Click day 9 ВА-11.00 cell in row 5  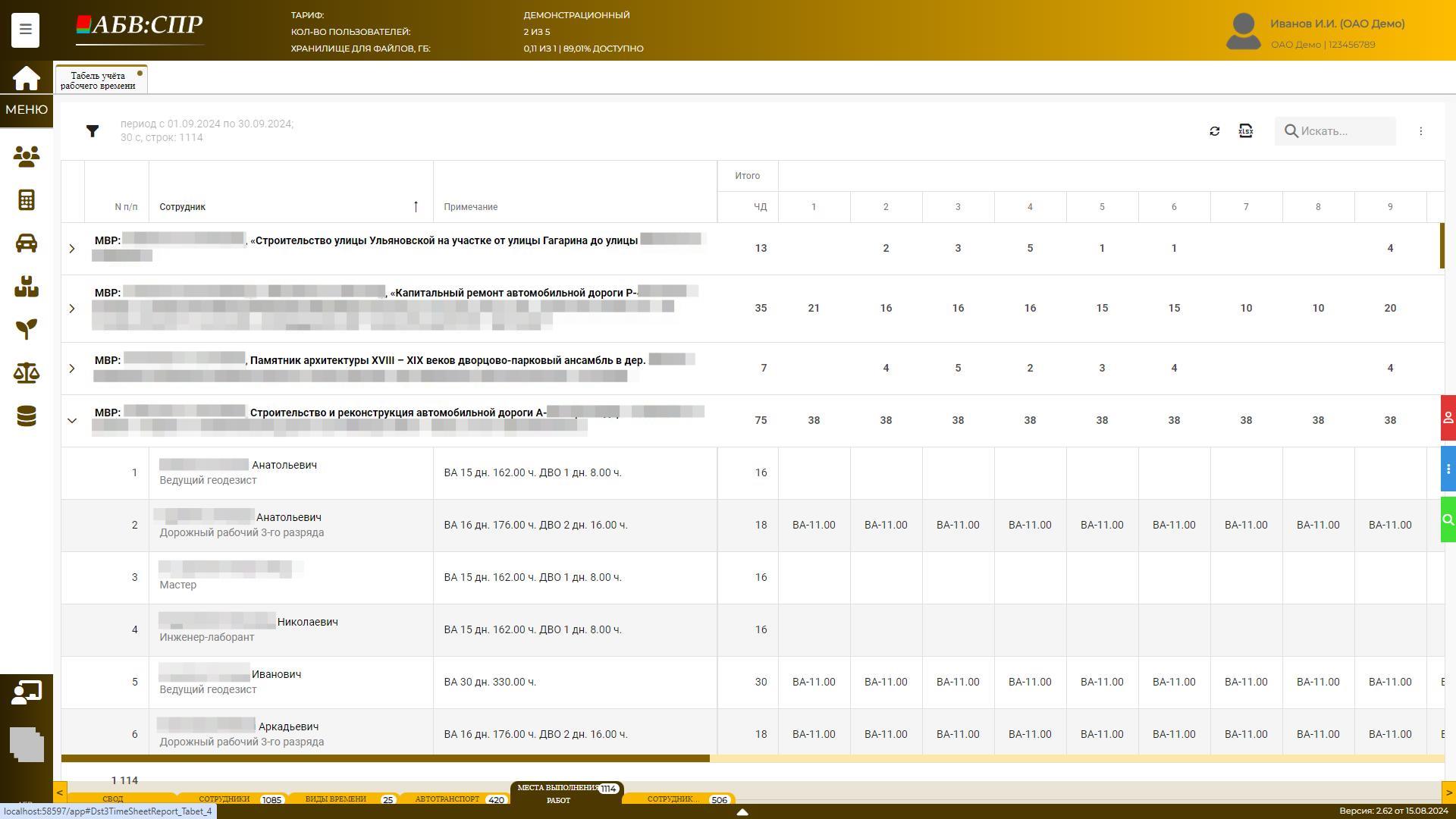tap(1390, 682)
